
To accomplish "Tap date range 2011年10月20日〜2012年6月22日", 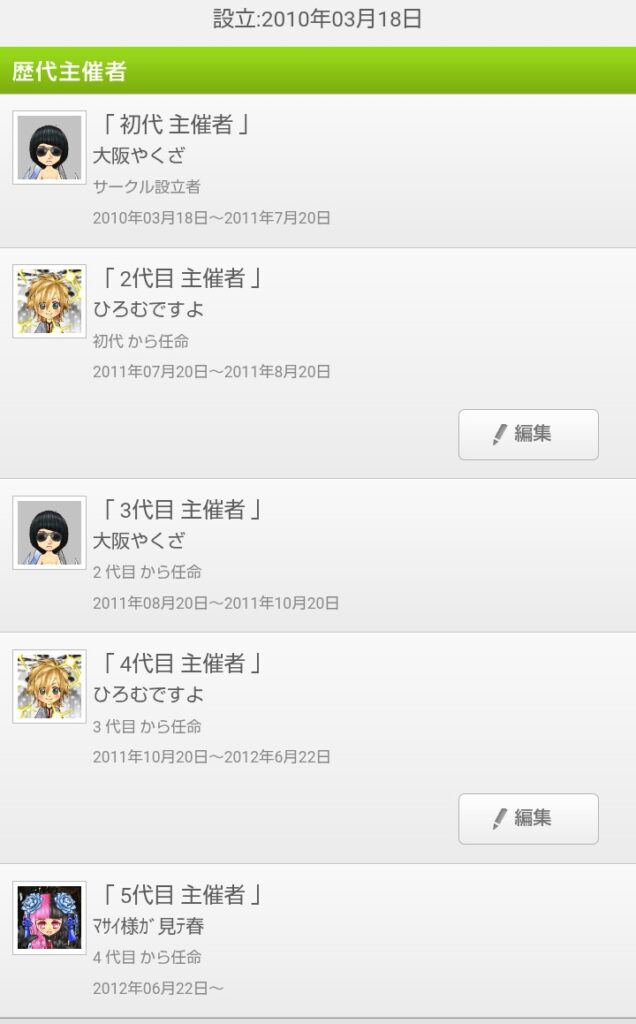I will (x=212, y=757).
